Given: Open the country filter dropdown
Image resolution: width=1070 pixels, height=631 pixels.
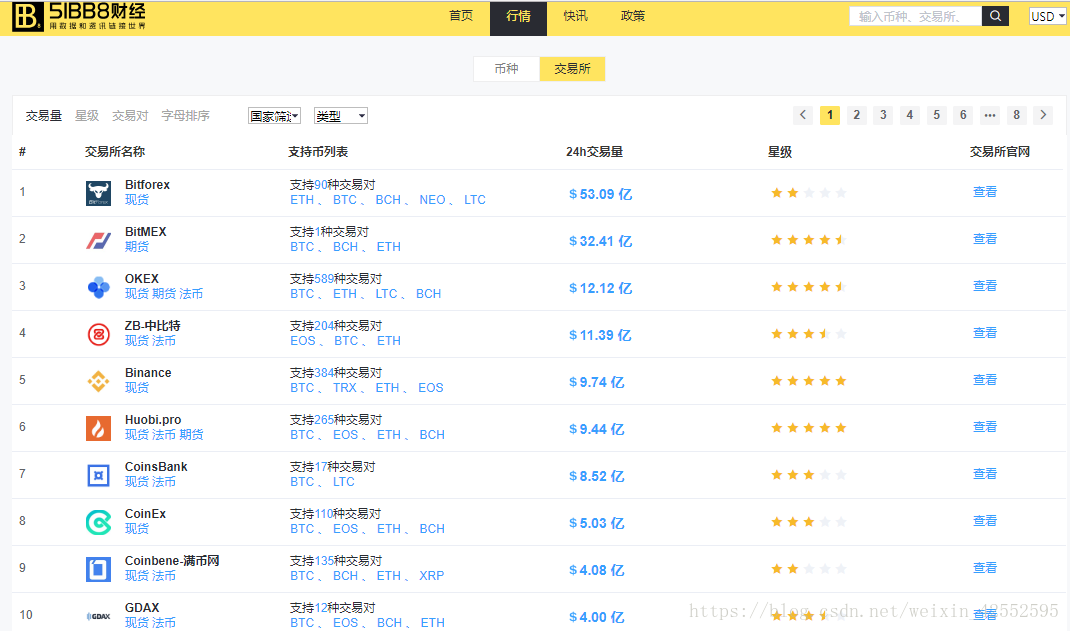Looking at the screenshot, I should coord(274,116).
